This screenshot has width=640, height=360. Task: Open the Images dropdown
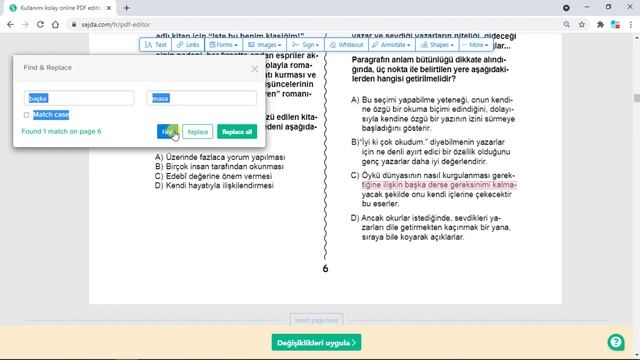[264, 45]
